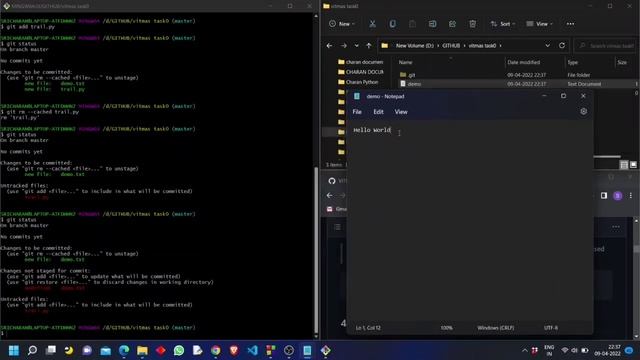Go forward in File Explorer
Image resolution: width=640 pixels, height=360 pixels.
coord(344,46)
